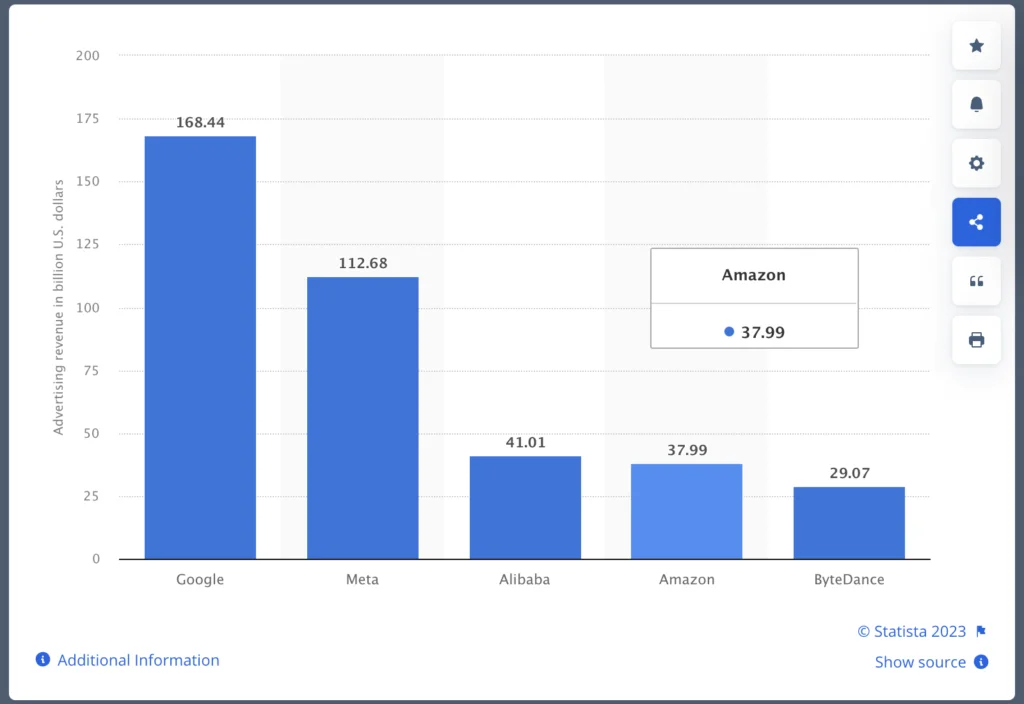Click the © Statista 2023 link
The width and height of the screenshot is (1024, 704).
(x=912, y=632)
